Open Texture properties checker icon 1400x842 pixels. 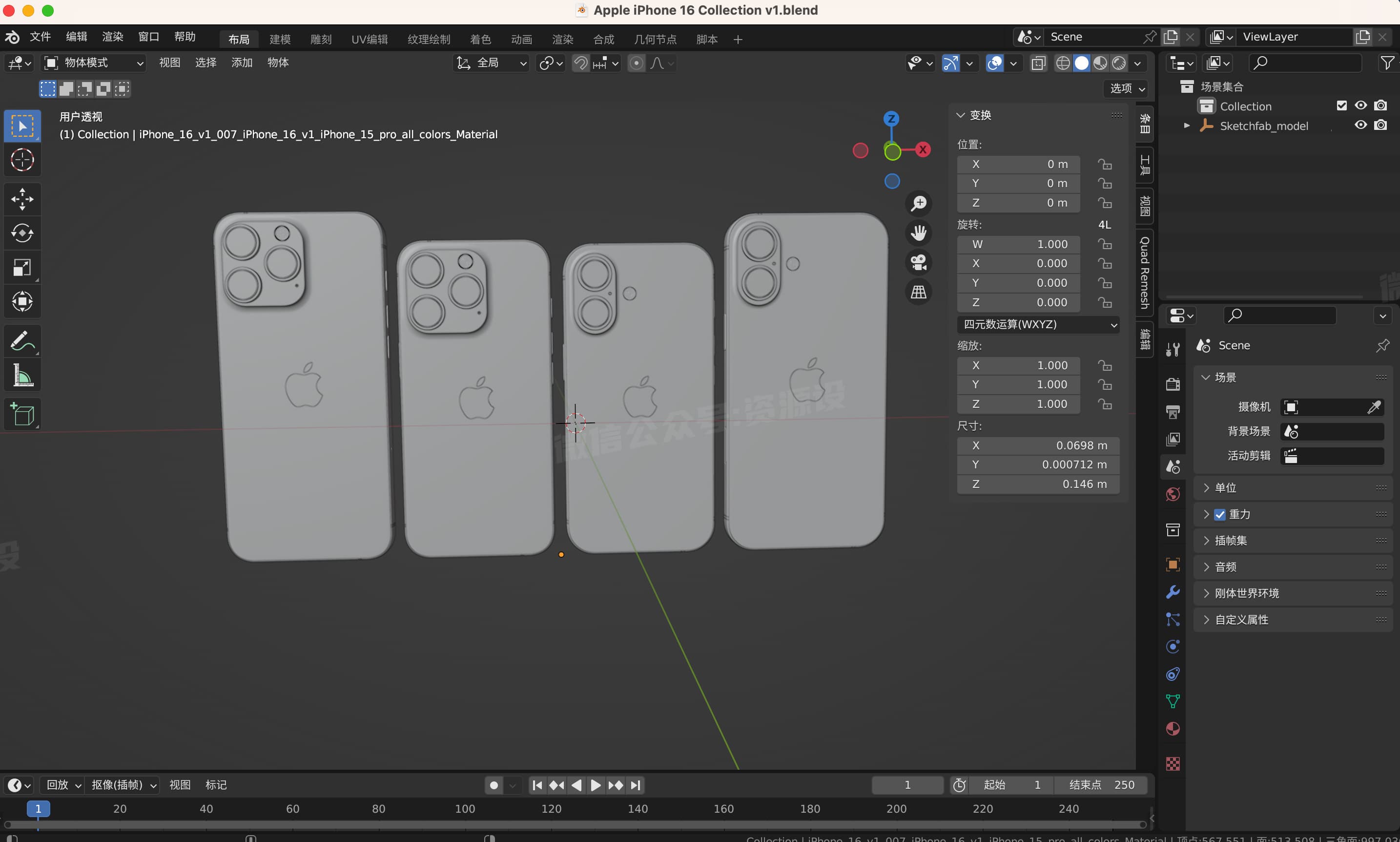pyautogui.click(x=1173, y=764)
